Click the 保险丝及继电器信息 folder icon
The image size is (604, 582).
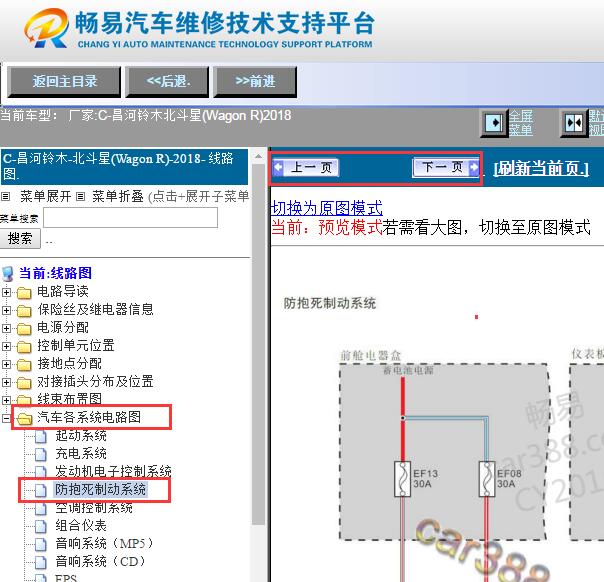(x=24, y=311)
